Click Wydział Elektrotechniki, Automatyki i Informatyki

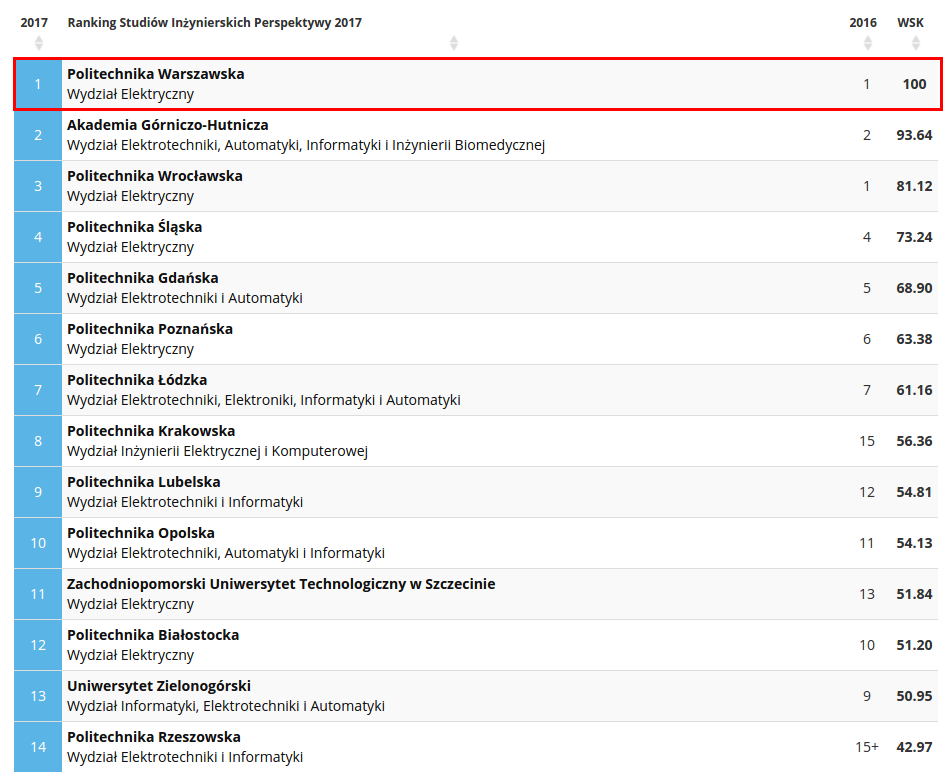226,553
